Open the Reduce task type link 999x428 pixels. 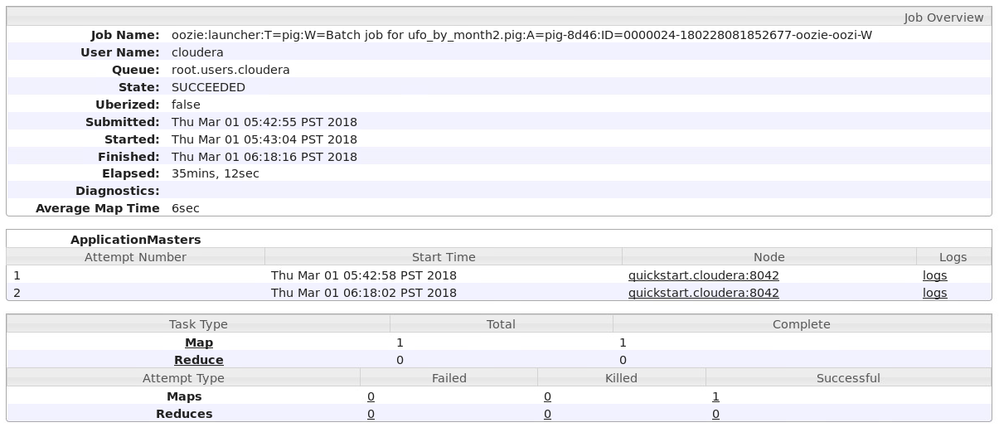[199, 360]
